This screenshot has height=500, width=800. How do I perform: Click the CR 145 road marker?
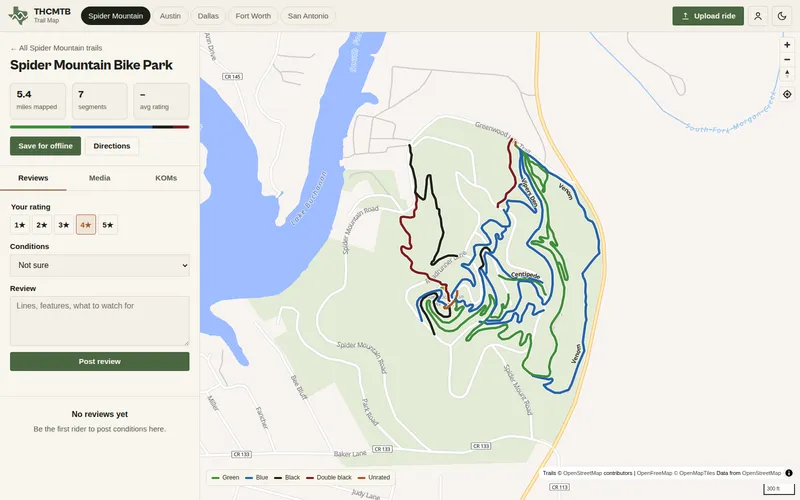(233, 77)
